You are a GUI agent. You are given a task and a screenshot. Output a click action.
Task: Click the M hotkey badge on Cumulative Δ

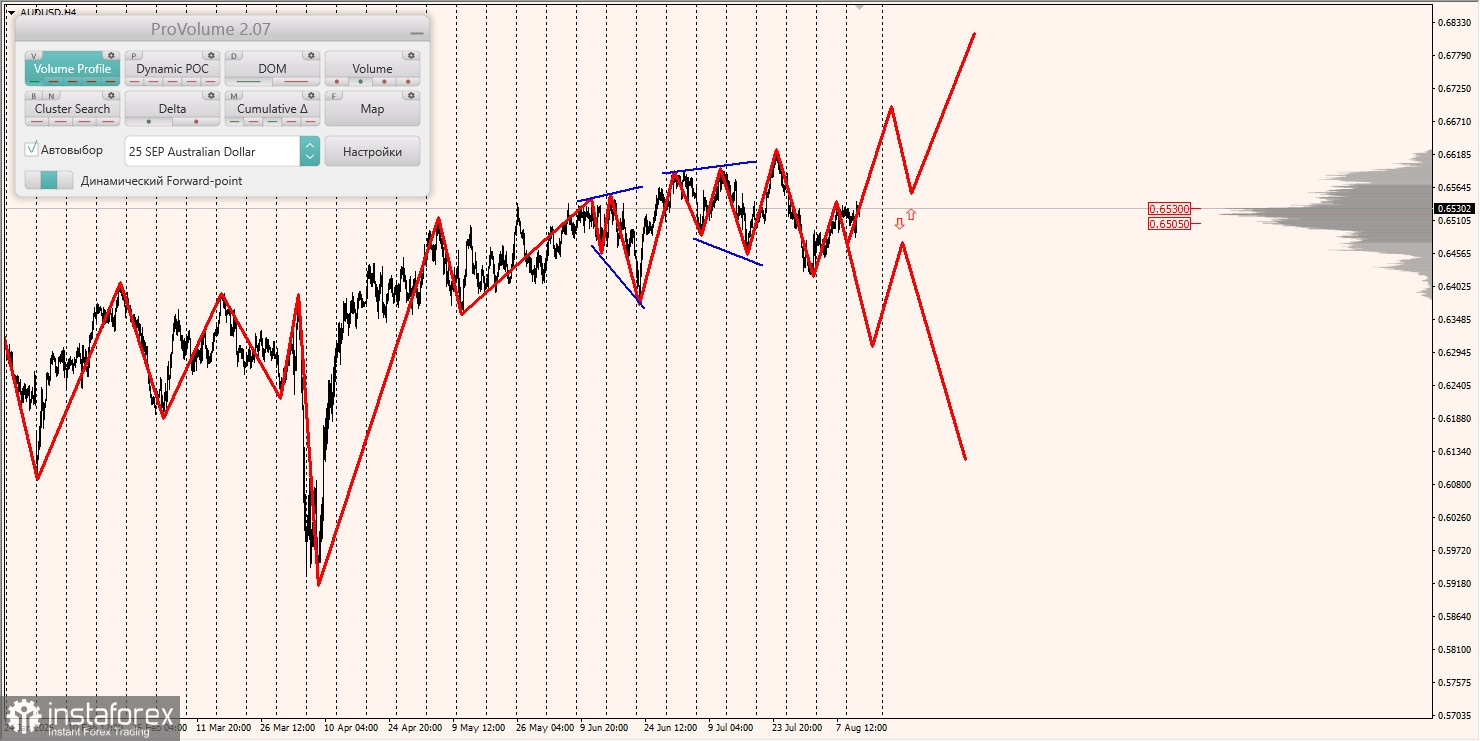coord(234,96)
